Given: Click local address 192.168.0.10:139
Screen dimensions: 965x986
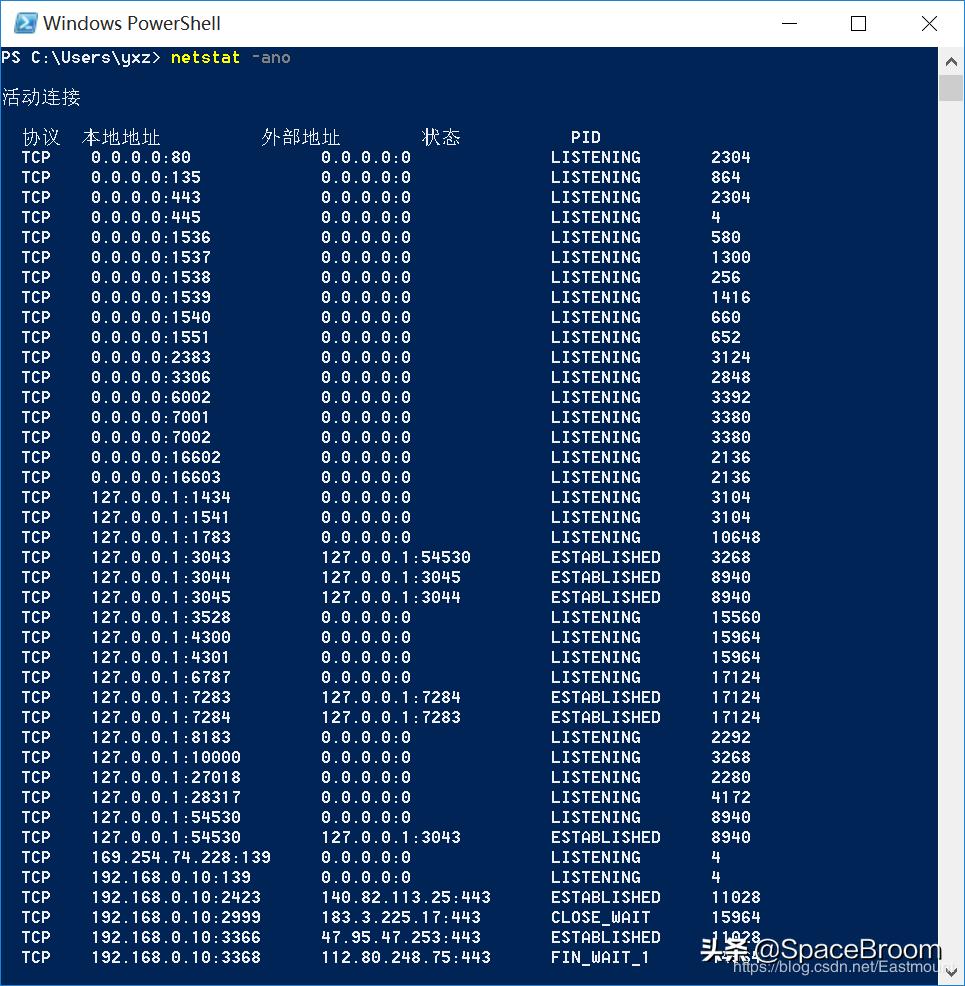Looking at the screenshot, I should coord(171,877).
